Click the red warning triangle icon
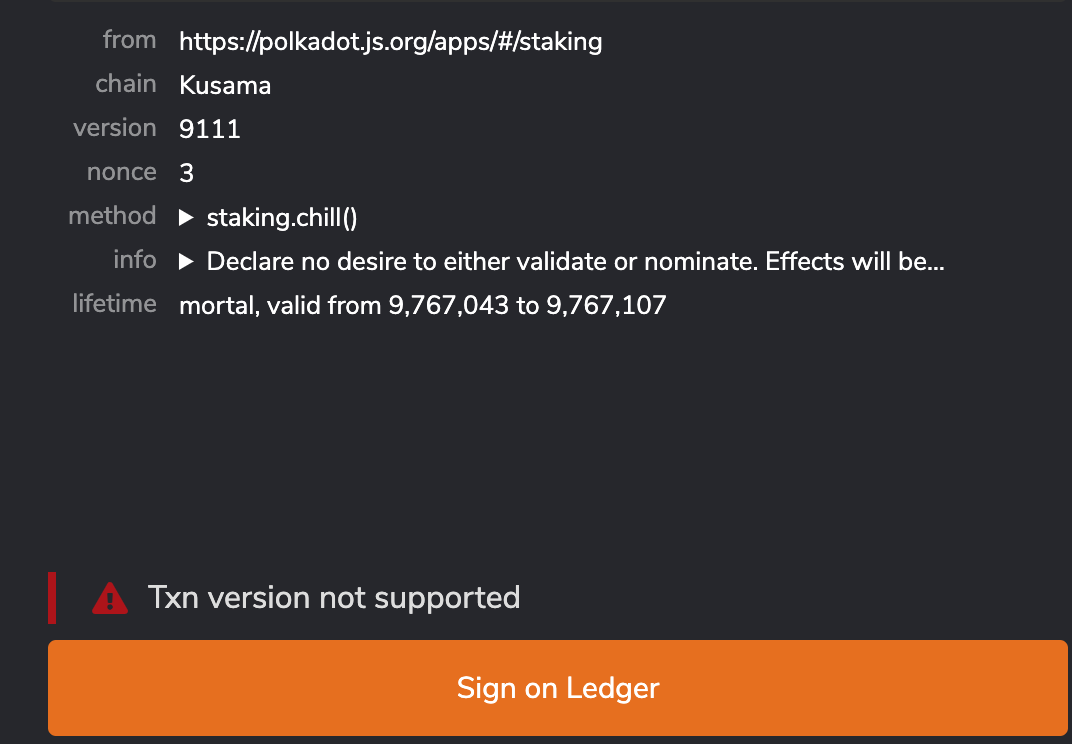1072x744 pixels. point(110,597)
